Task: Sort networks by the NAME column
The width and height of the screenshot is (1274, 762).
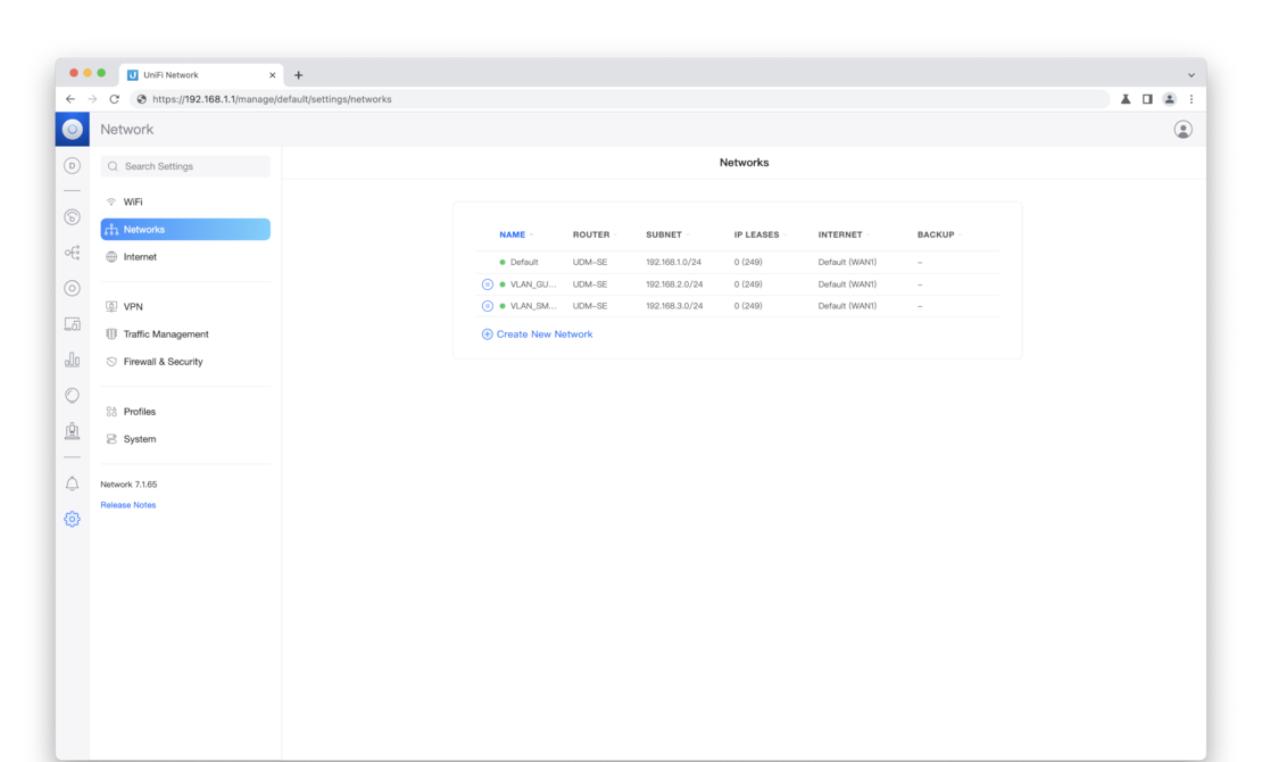Action: click(x=513, y=234)
